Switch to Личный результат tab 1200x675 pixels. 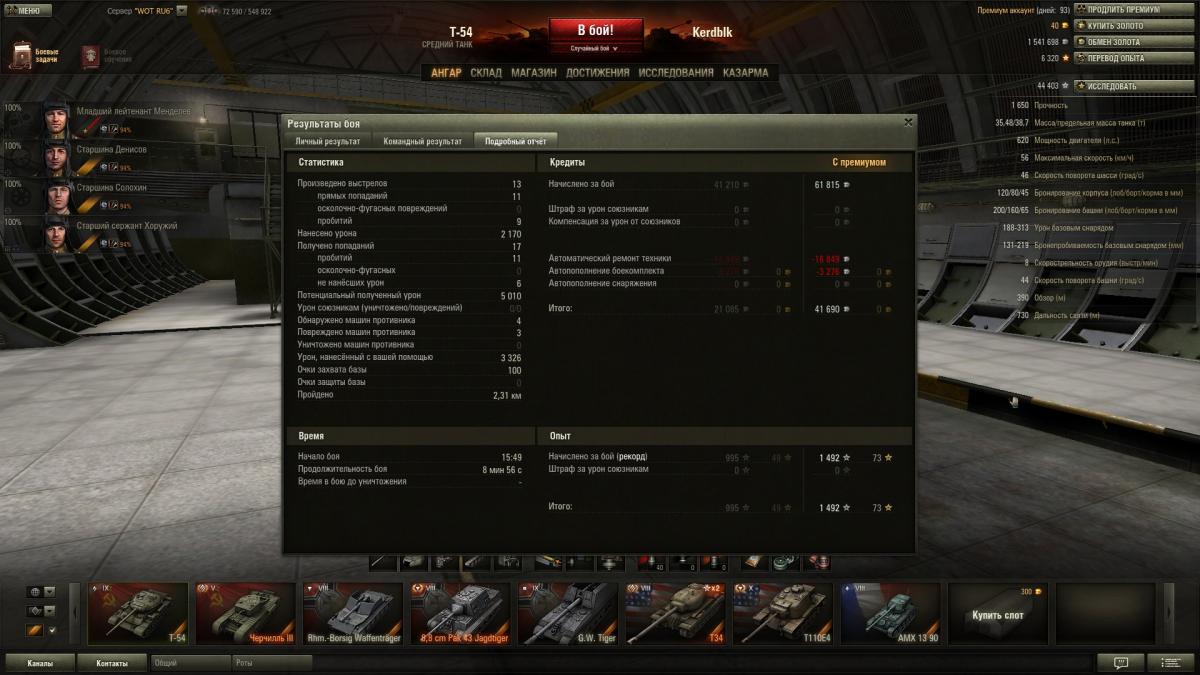coord(328,142)
